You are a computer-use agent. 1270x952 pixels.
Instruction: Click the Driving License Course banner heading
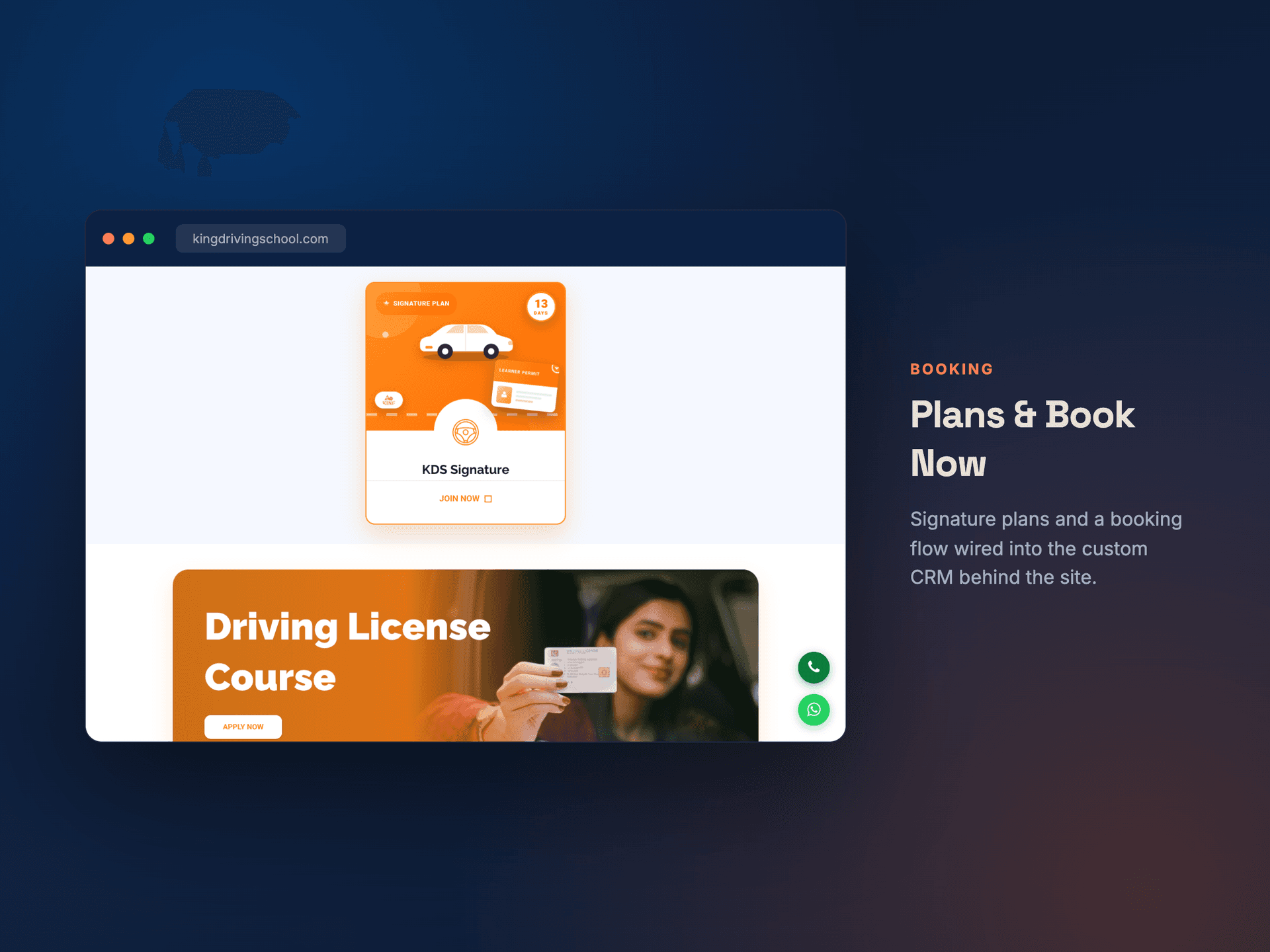(348, 652)
